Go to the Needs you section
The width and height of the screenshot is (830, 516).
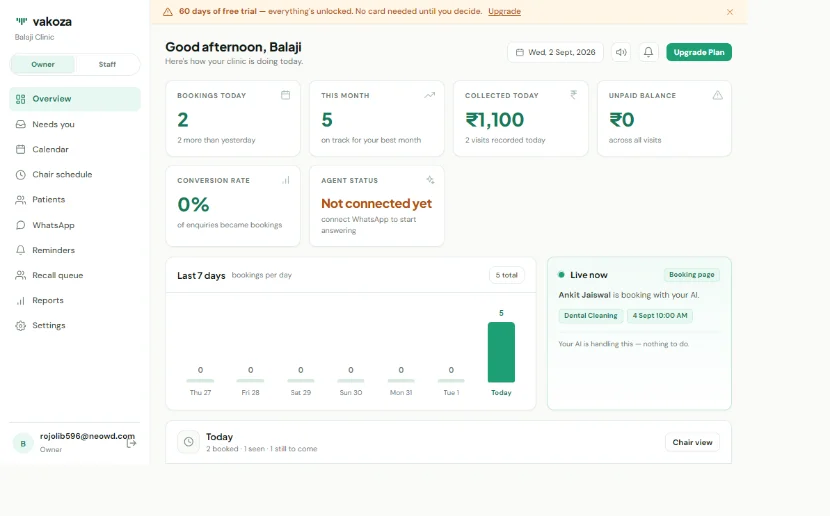75,124
